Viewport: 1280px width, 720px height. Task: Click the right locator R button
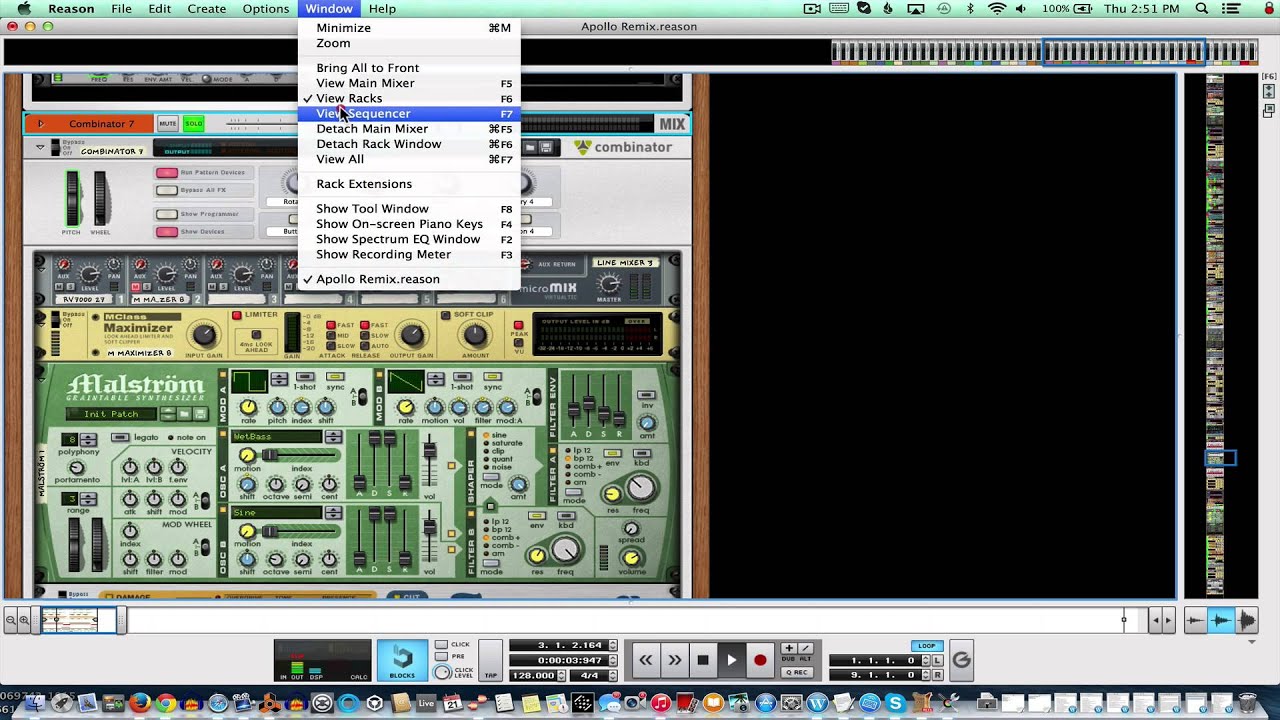click(x=937, y=675)
